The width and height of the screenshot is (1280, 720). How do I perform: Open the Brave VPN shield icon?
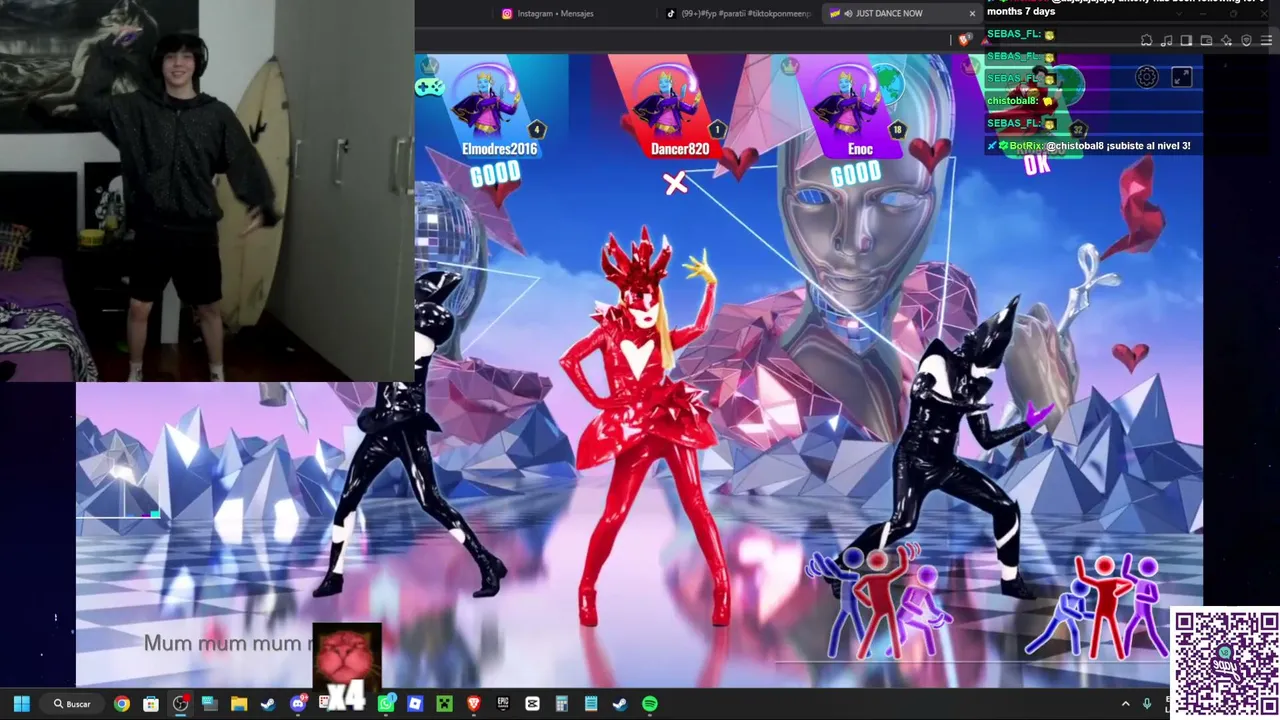(x=1246, y=40)
